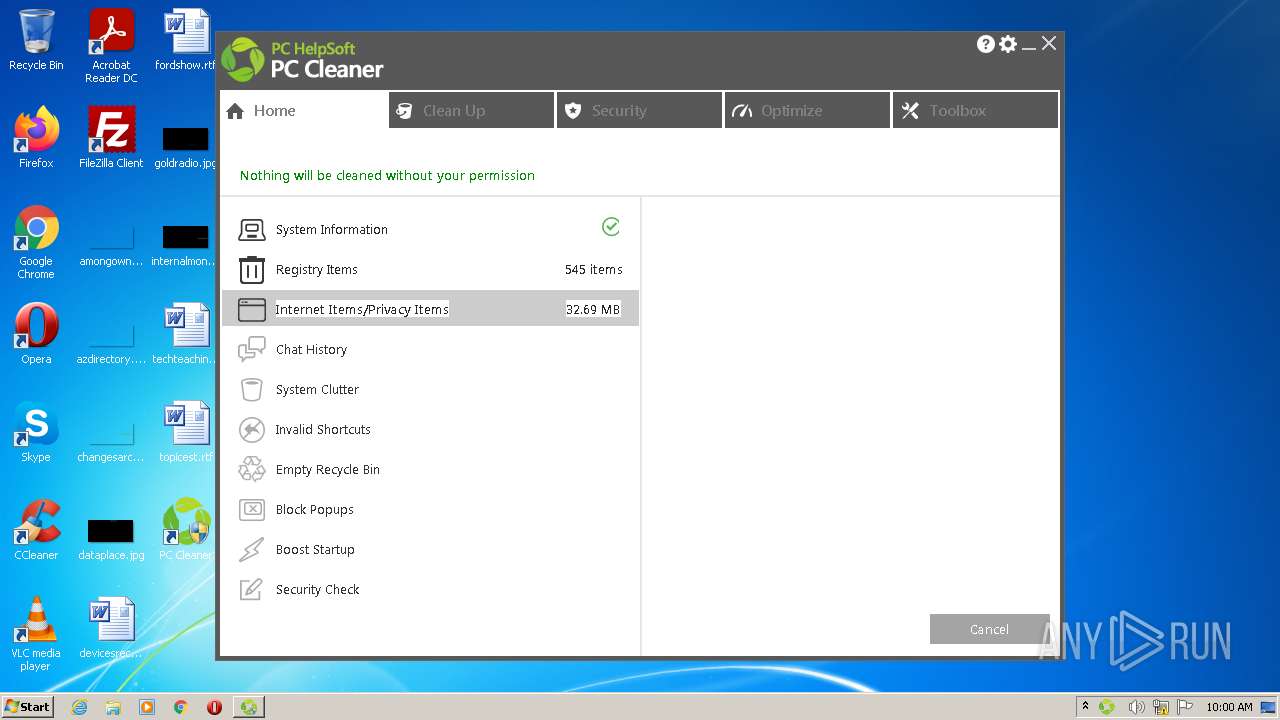This screenshot has width=1280, height=720.
Task: Select the Security Check pencil icon
Action: click(252, 590)
